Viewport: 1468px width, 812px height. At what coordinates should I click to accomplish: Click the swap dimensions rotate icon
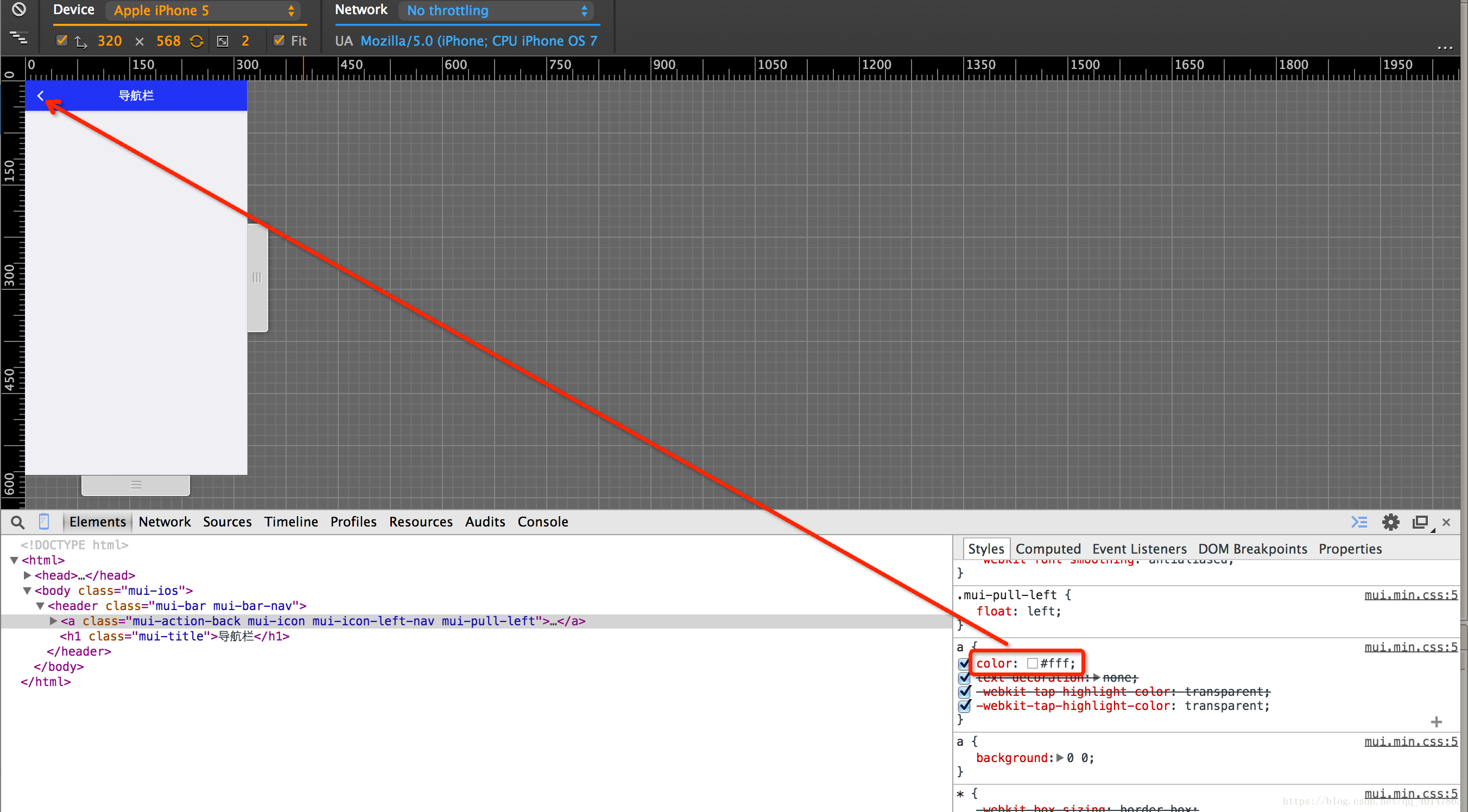pos(197,41)
